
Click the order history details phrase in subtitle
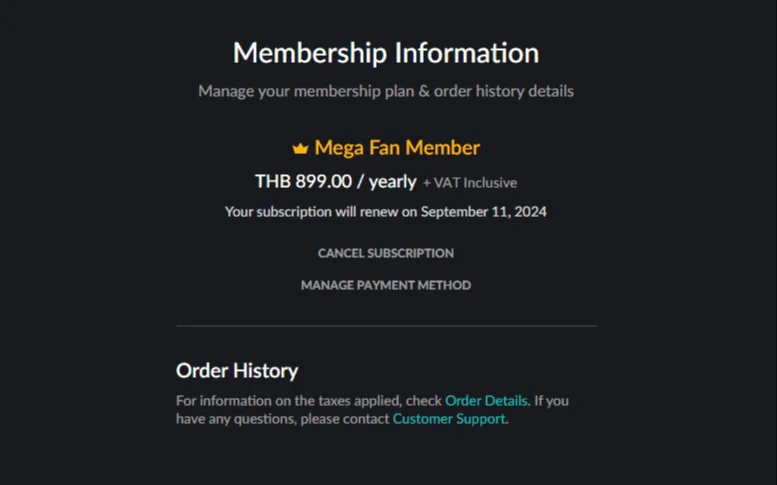click(504, 91)
